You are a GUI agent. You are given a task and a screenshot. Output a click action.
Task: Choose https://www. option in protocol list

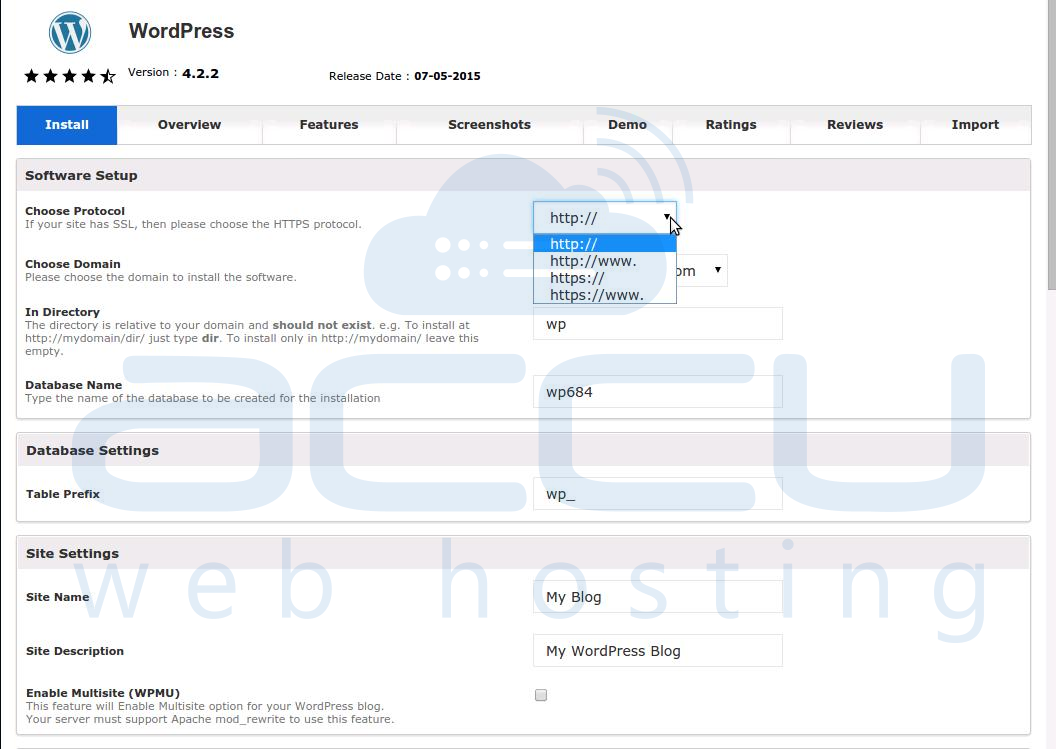point(605,294)
